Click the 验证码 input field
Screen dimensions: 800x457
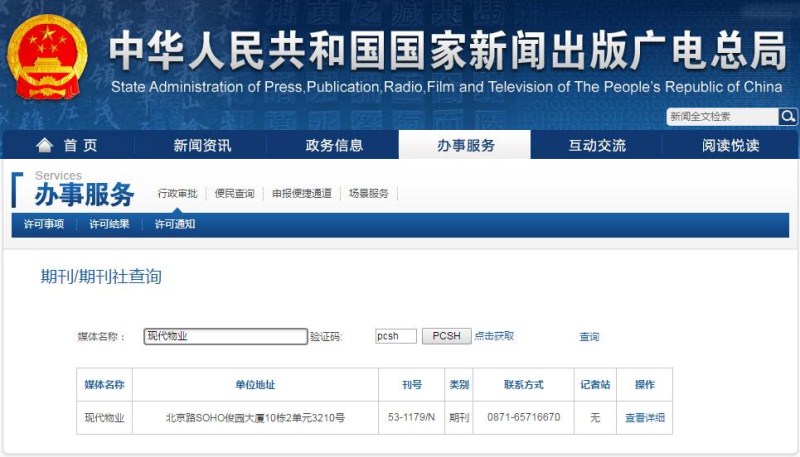click(x=396, y=336)
